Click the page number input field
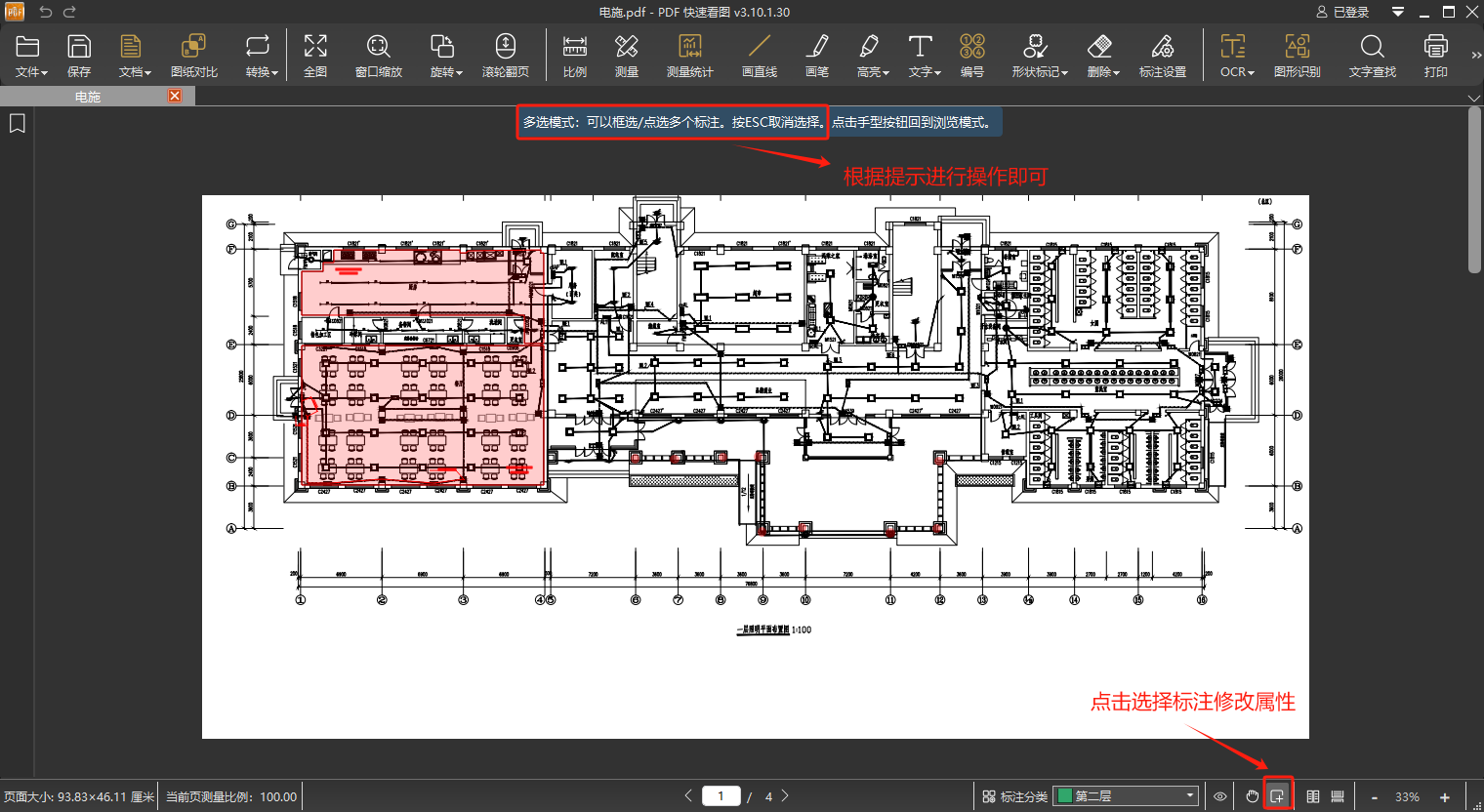The height and width of the screenshot is (812, 1484). (721, 796)
